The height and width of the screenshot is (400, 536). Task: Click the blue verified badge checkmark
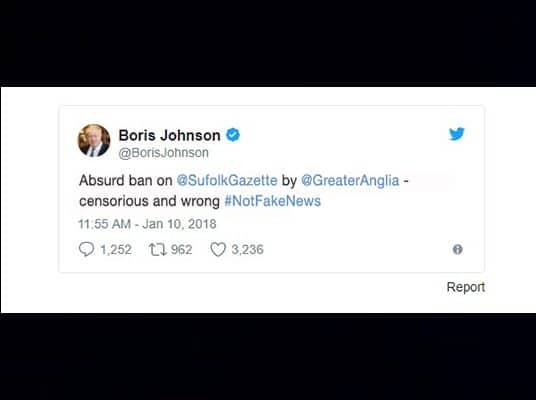click(233, 135)
